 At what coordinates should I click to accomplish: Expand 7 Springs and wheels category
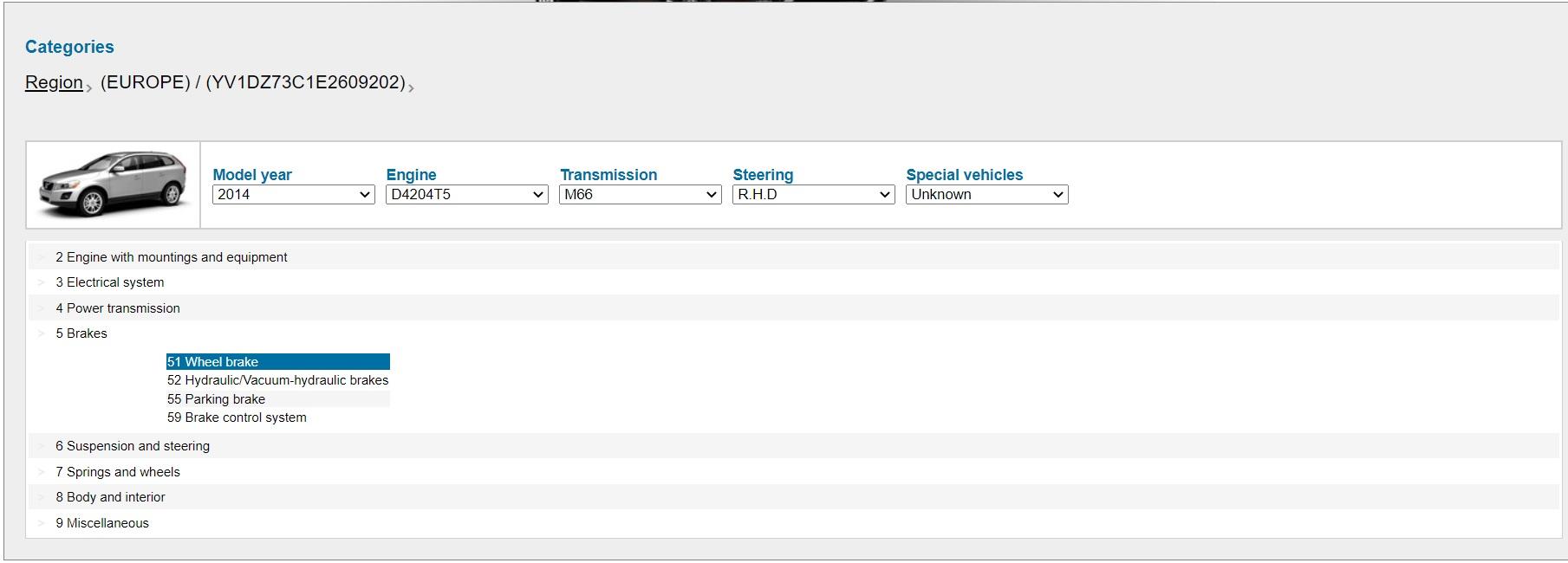pos(118,472)
